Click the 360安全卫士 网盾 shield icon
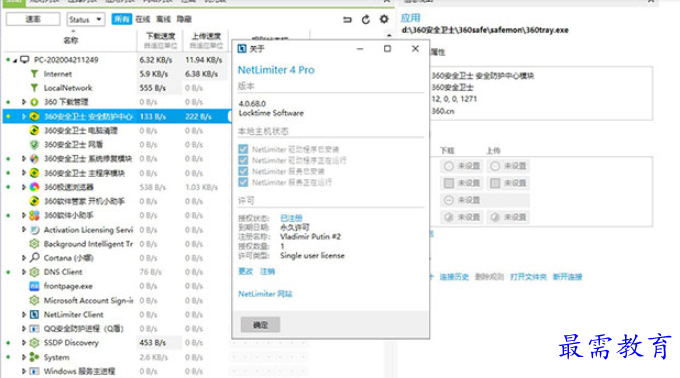The width and height of the screenshot is (680, 378). 34,144
